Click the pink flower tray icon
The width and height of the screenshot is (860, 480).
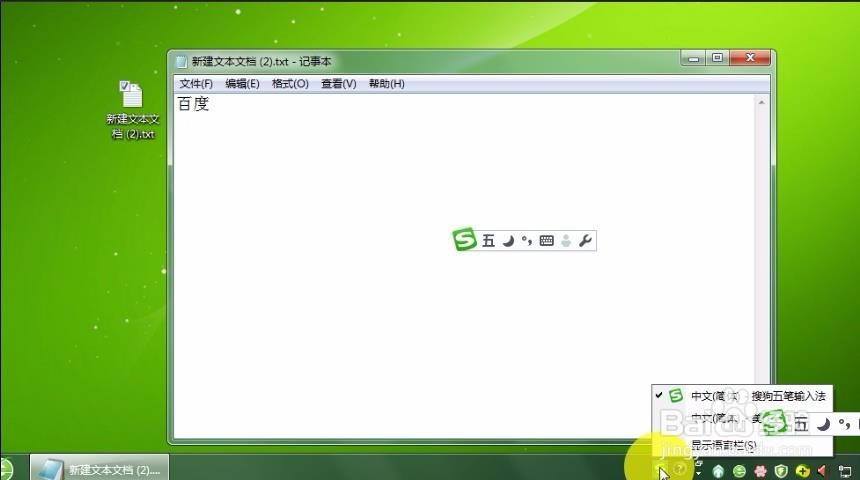coord(760,471)
